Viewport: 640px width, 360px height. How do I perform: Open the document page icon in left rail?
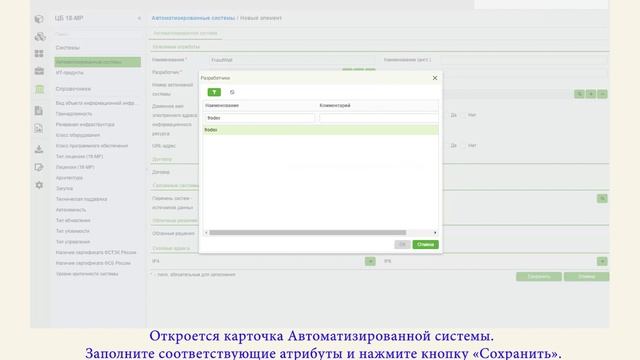tap(39, 111)
